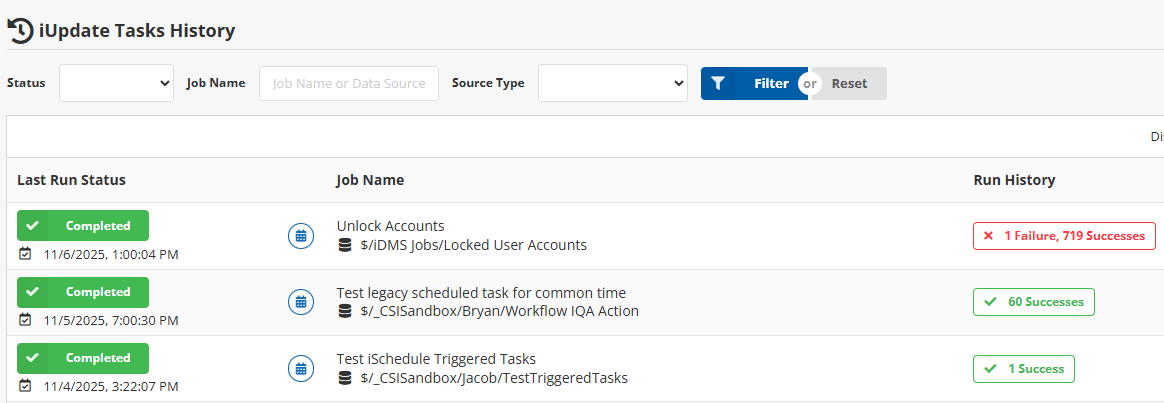This screenshot has width=1164, height=403.
Task: Click database icon beside Workflow IQA Action path
Action: coord(345,311)
